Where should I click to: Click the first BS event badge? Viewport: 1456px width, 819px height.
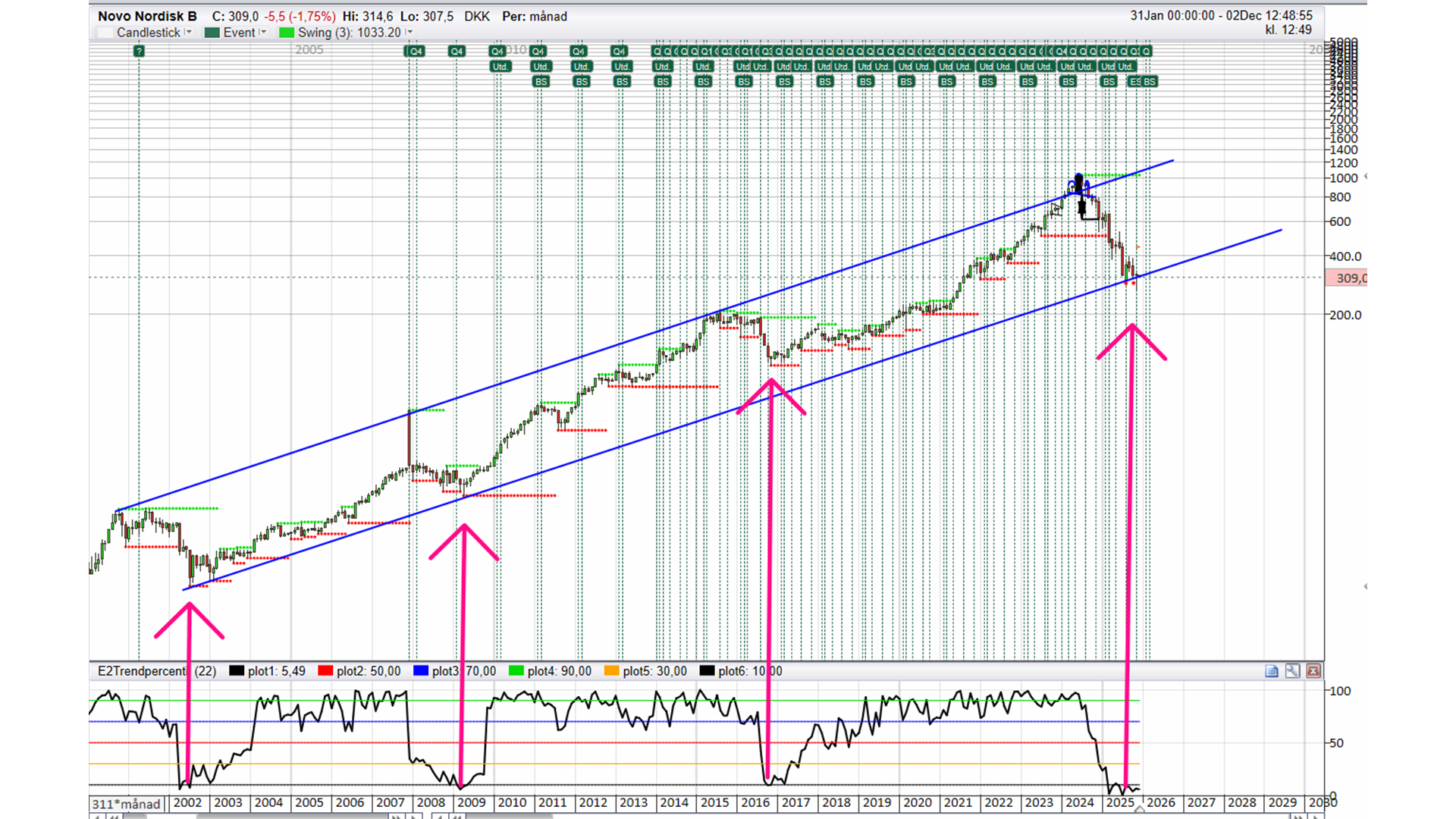(x=541, y=82)
